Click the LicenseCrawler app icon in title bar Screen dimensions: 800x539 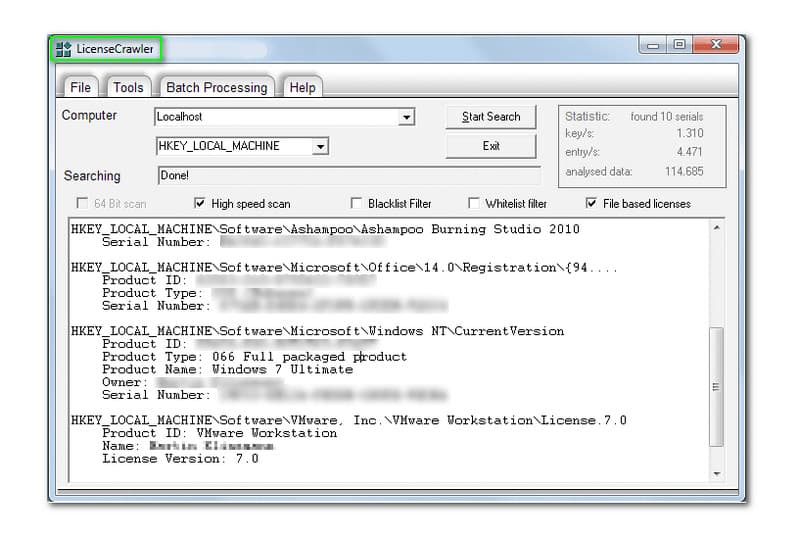63,49
